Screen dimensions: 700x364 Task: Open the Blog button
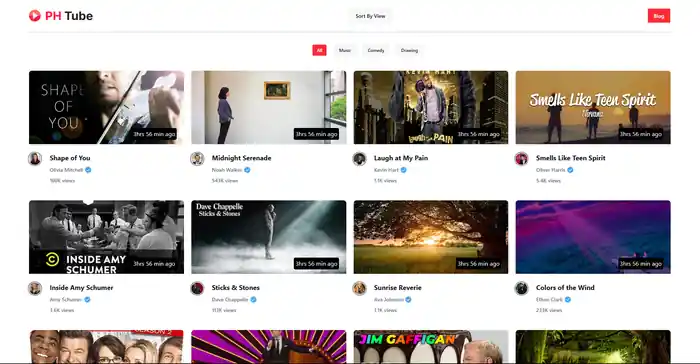(x=659, y=16)
